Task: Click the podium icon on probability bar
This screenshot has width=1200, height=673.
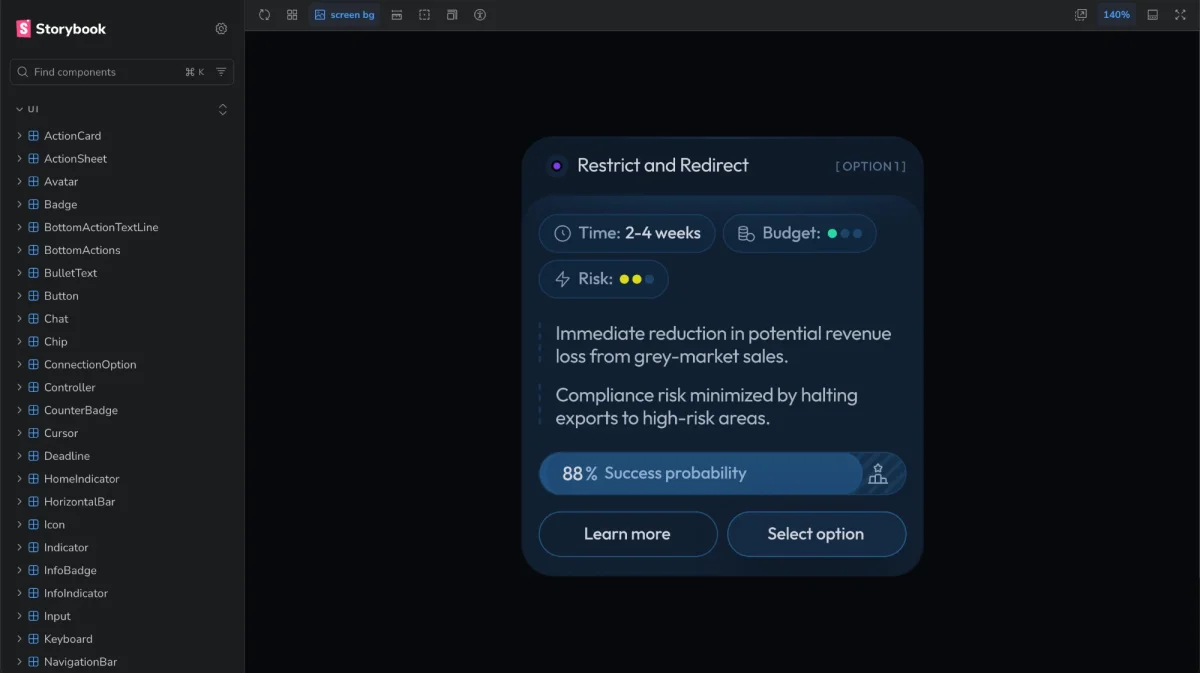Action: point(878,474)
